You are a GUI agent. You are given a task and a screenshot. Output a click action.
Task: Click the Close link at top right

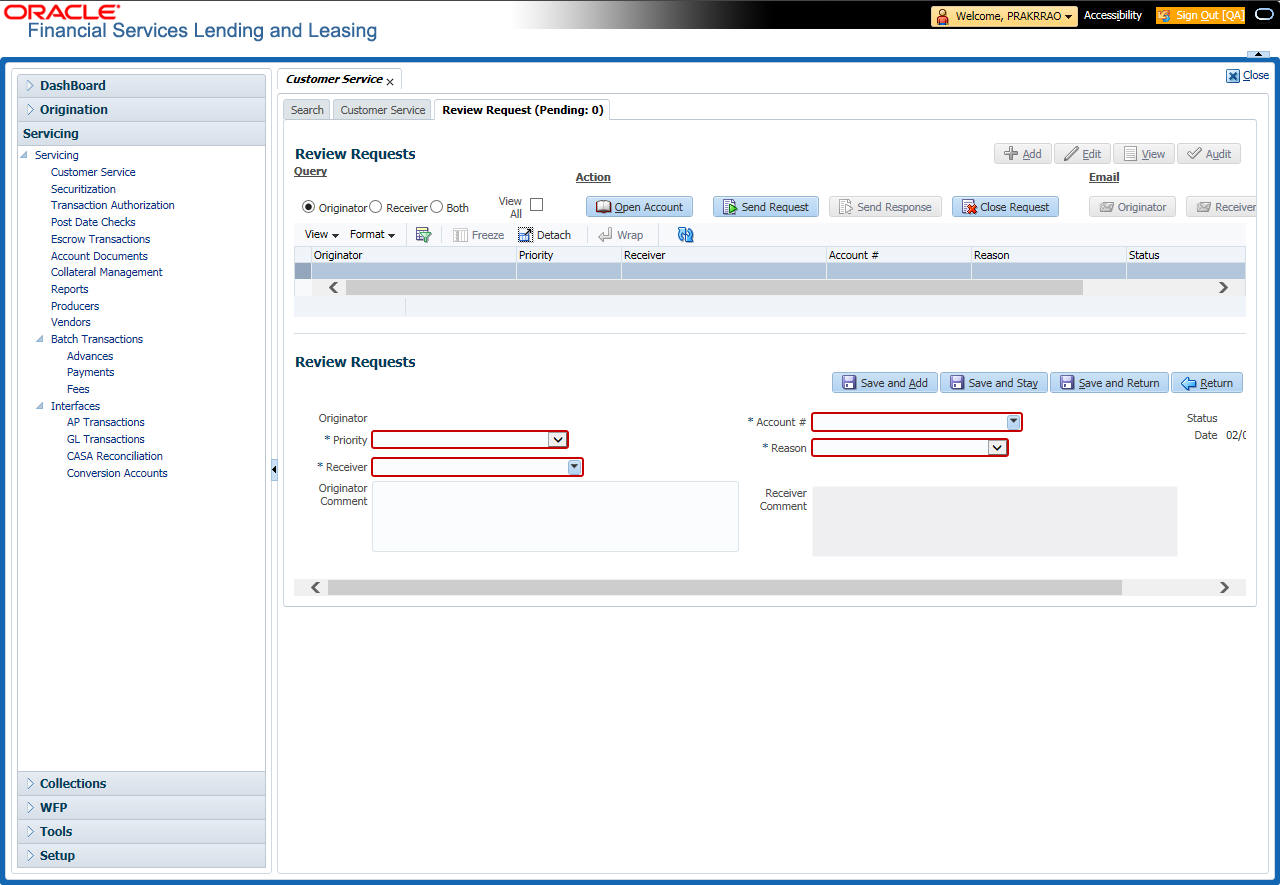point(1247,75)
